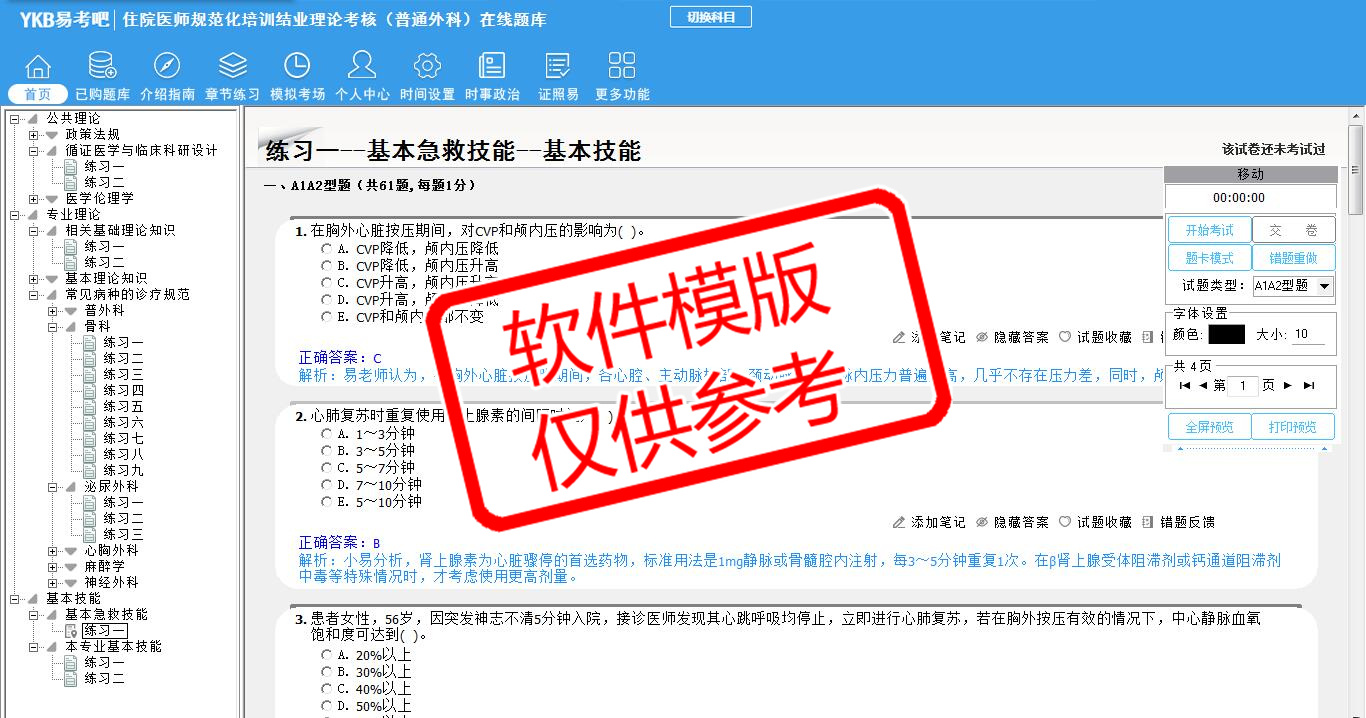Click the black font color swatch
Screen dimensions: 1366x718
tap(1226, 335)
